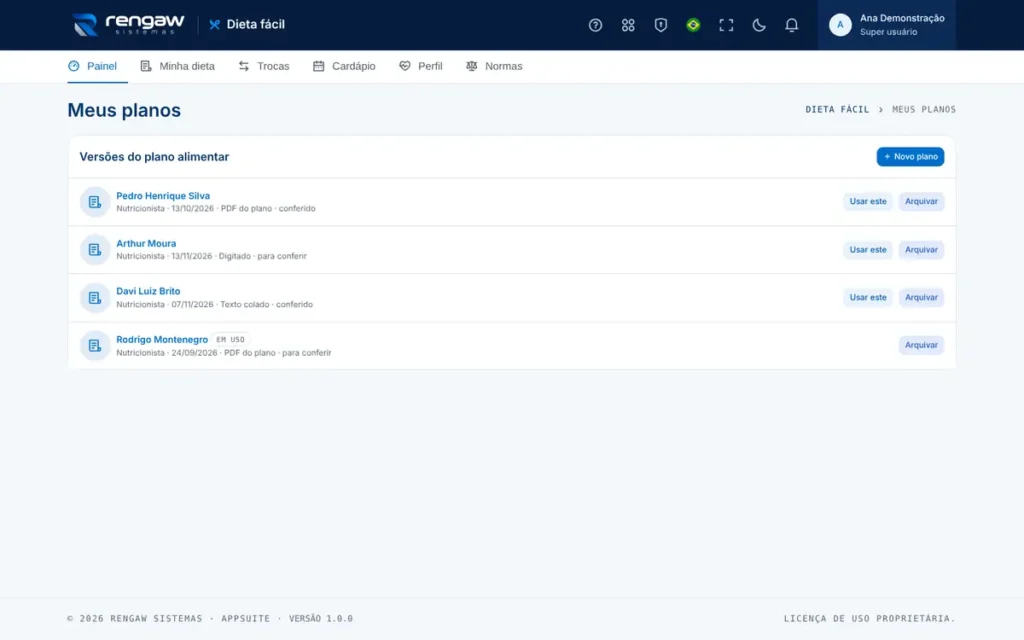
Task: Click document icon beside Rodrigo Montenegro
Action: pos(95,345)
